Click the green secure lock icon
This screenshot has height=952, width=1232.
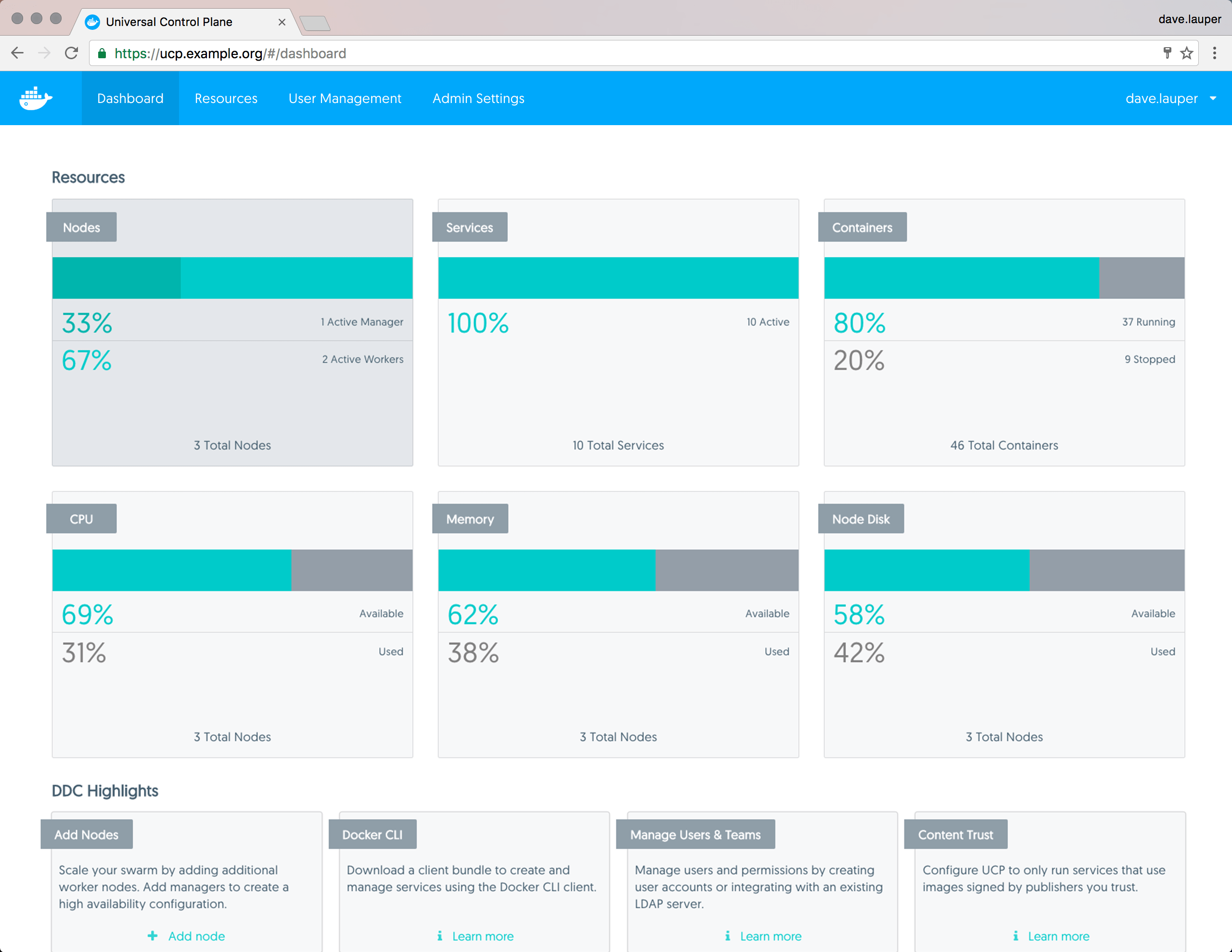point(102,53)
